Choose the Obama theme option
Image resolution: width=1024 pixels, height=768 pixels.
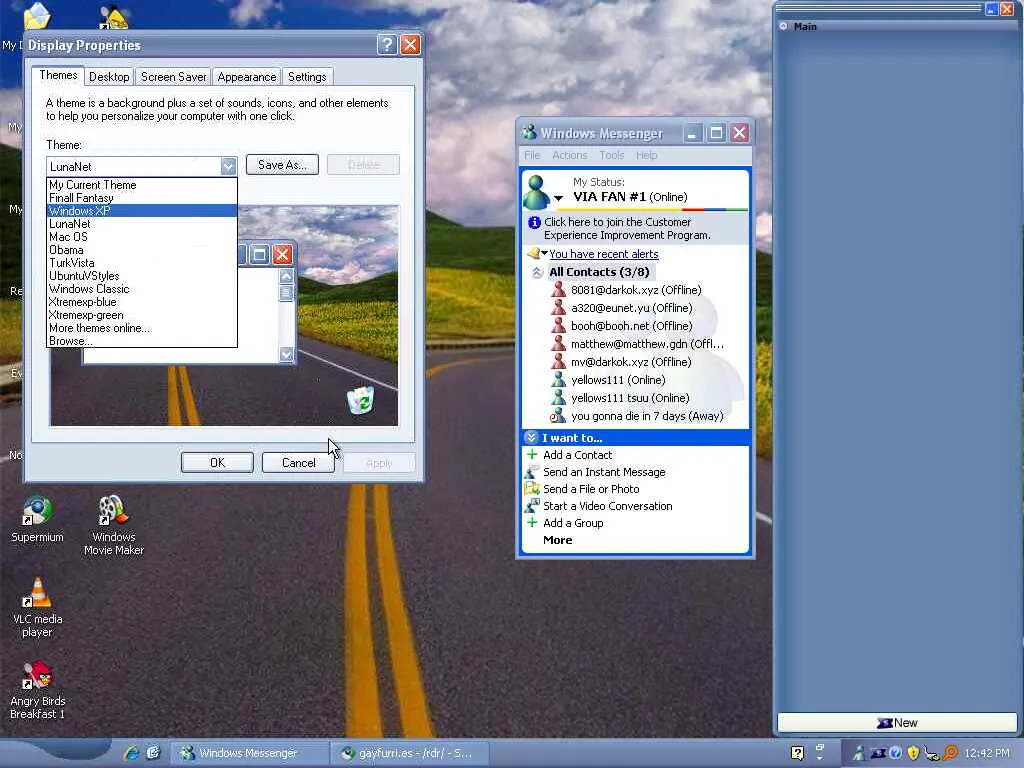click(x=142, y=250)
